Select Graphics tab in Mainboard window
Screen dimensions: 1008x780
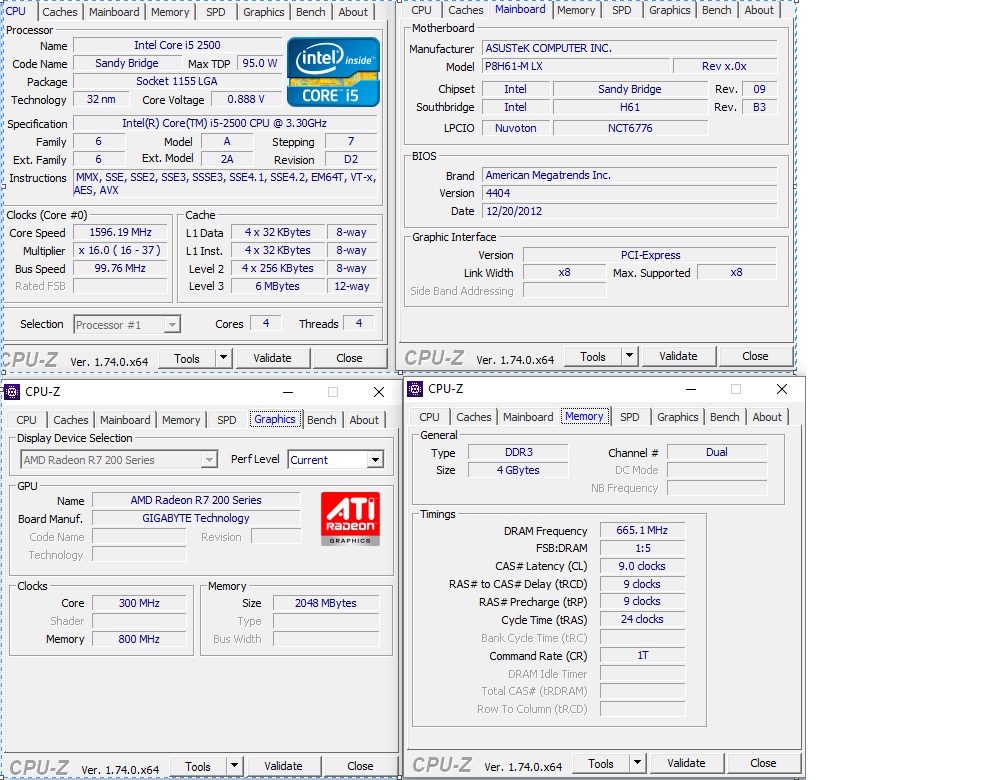pos(669,10)
